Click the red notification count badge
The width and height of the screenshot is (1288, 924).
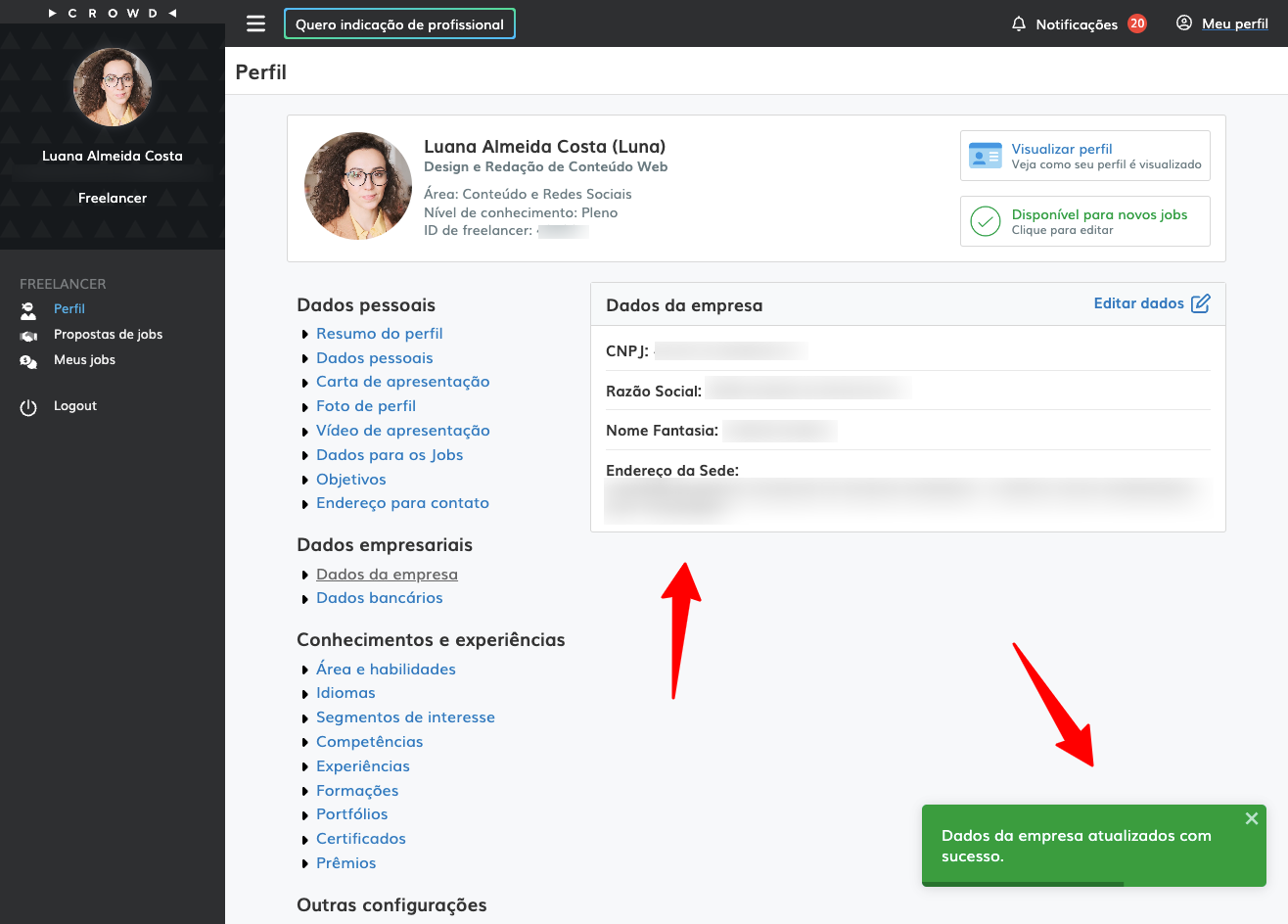pos(1136,23)
